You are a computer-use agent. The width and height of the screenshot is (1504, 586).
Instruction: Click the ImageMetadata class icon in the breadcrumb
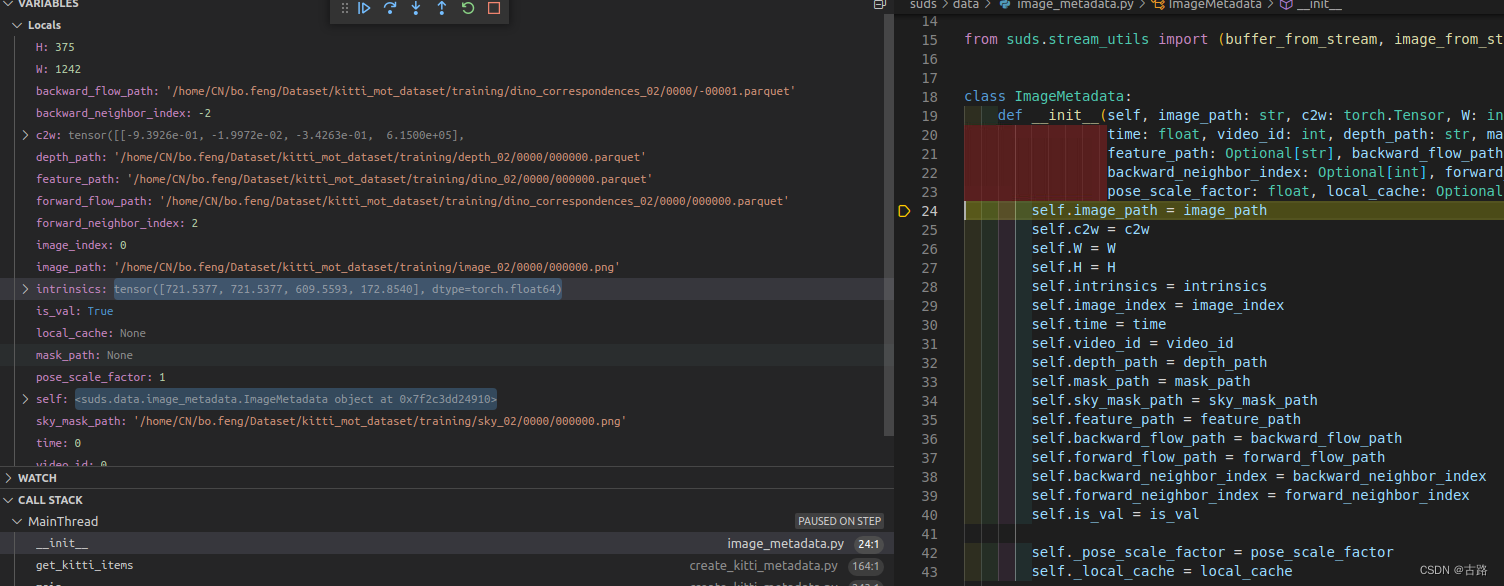[x=1158, y=5]
